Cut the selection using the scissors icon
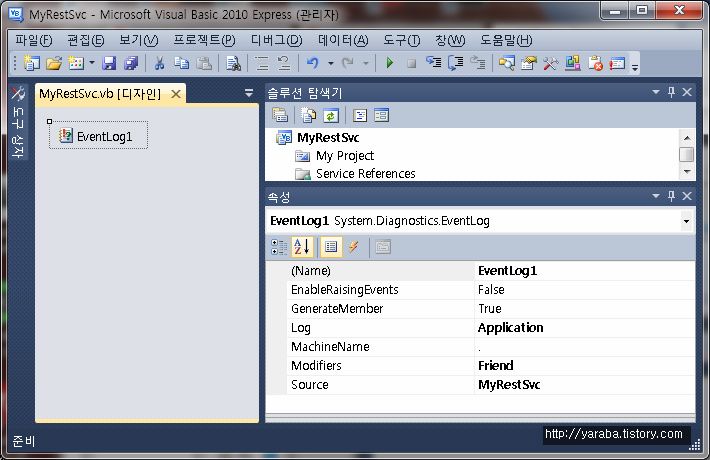The image size is (710, 460). 159,63
